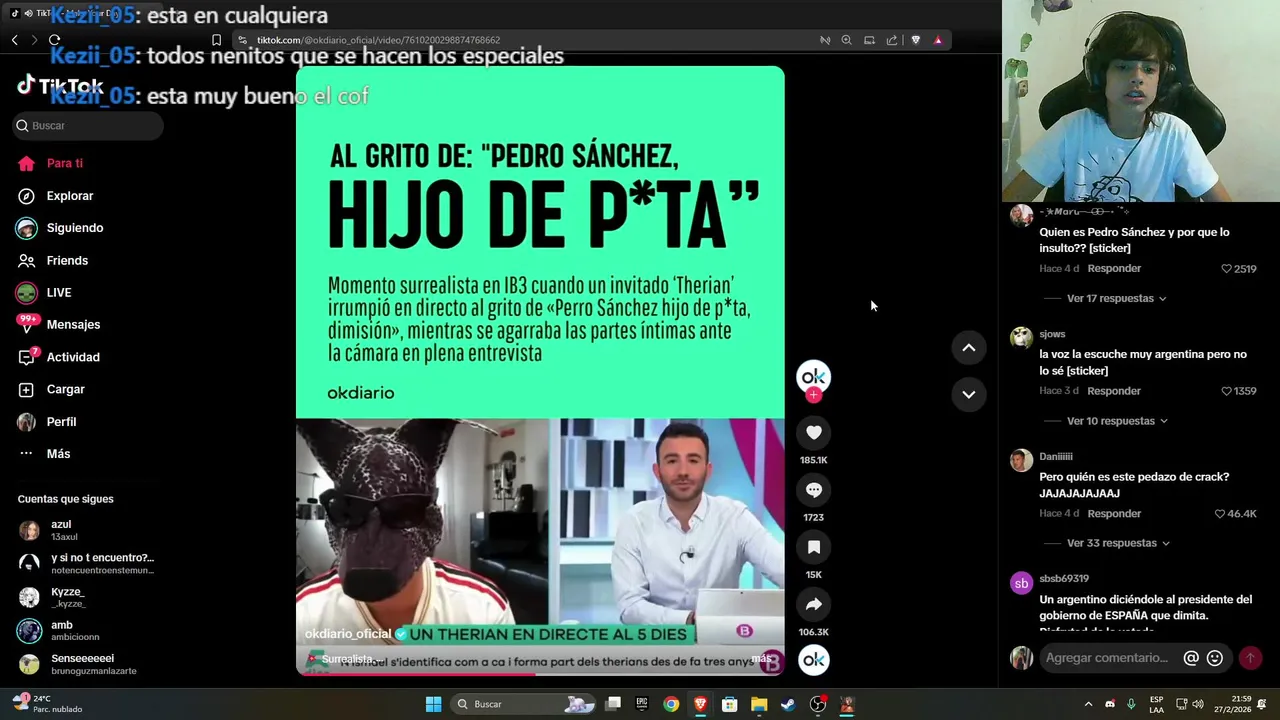The image size is (1280, 720).
Task: Save the video with the bookmark icon
Action: pyautogui.click(x=813, y=547)
